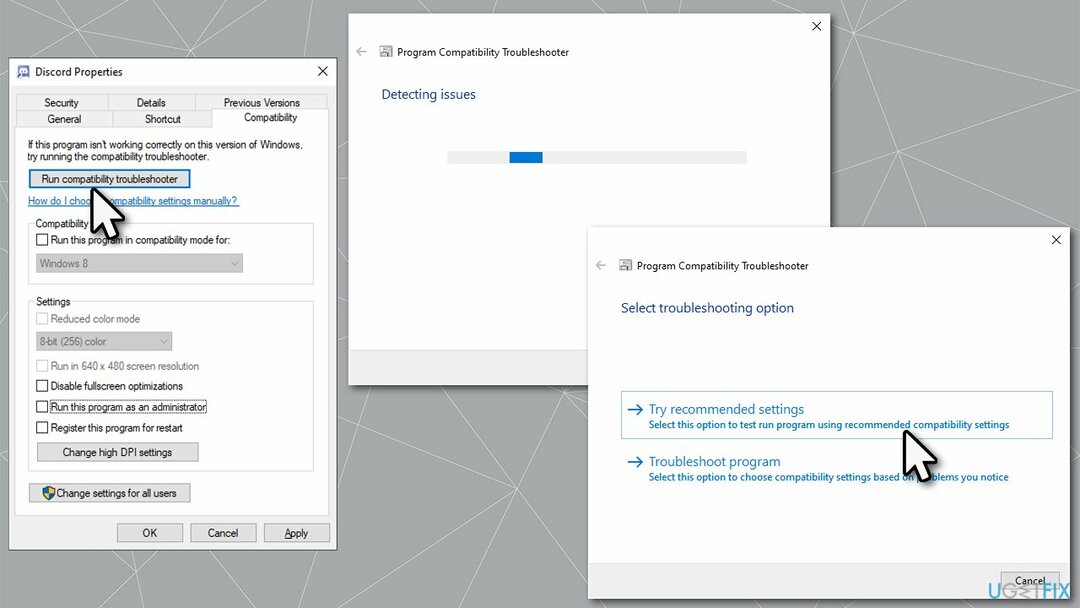This screenshot has height=608, width=1080.
Task: Click the Select troubleshooting option heading
Action: click(x=707, y=308)
